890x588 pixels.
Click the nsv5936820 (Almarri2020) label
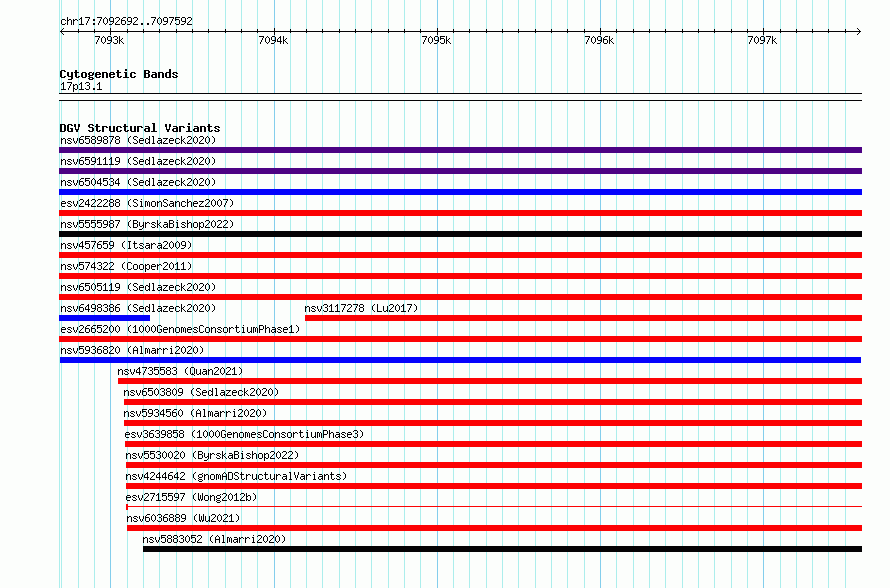click(x=132, y=350)
